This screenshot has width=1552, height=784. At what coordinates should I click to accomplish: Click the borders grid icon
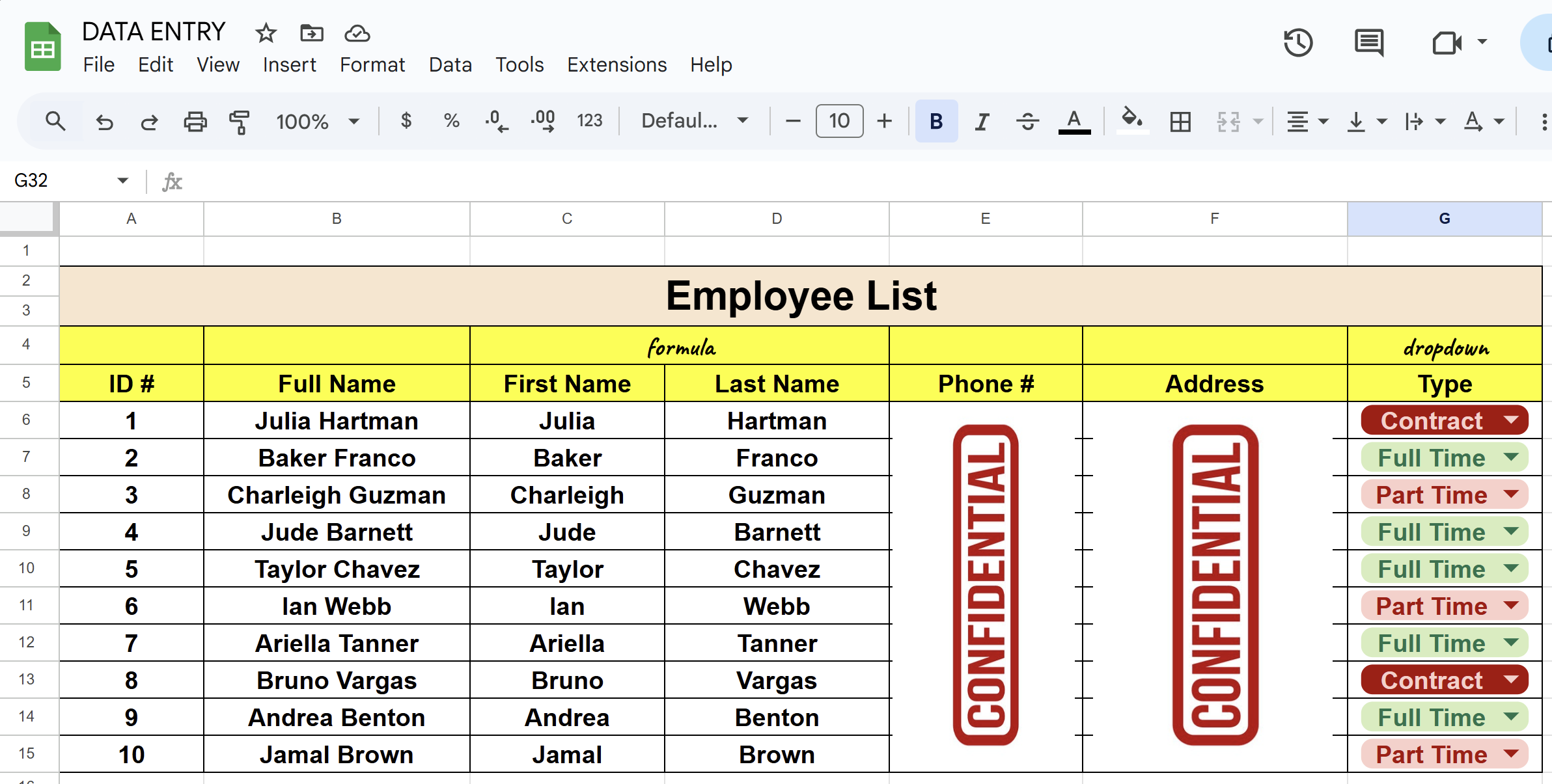click(1180, 122)
